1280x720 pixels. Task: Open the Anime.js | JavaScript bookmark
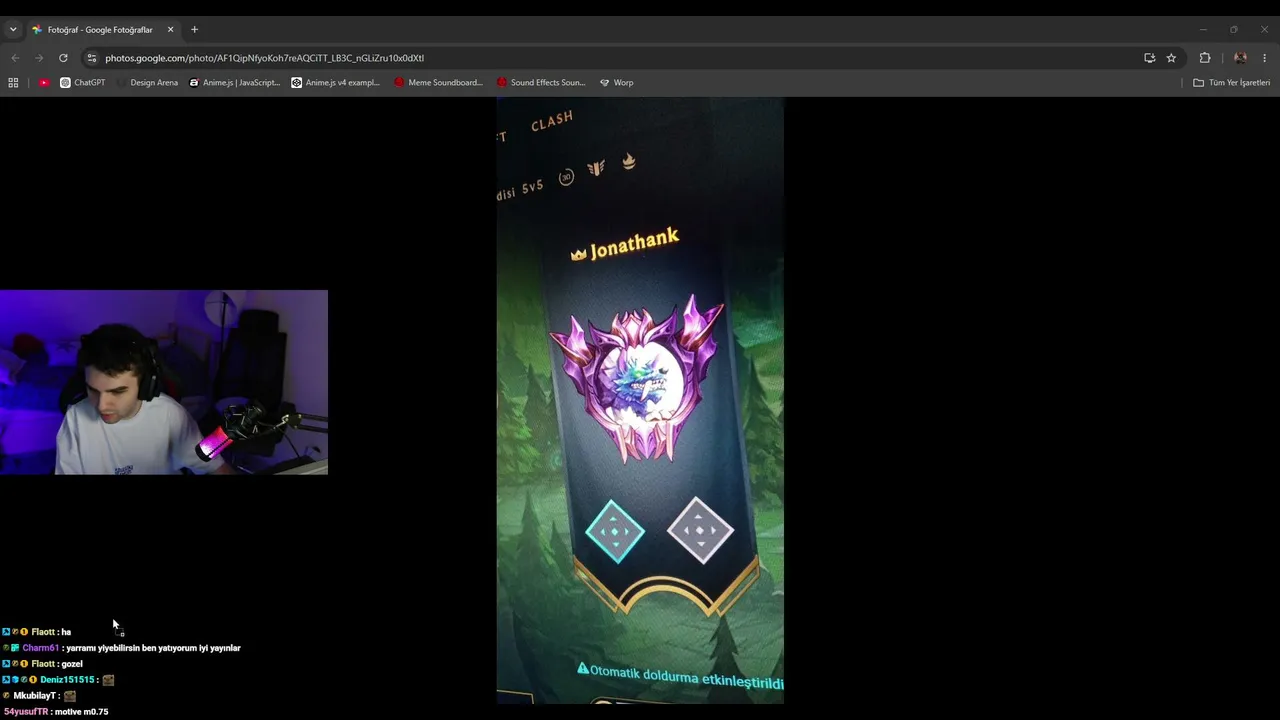click(235, 83)
